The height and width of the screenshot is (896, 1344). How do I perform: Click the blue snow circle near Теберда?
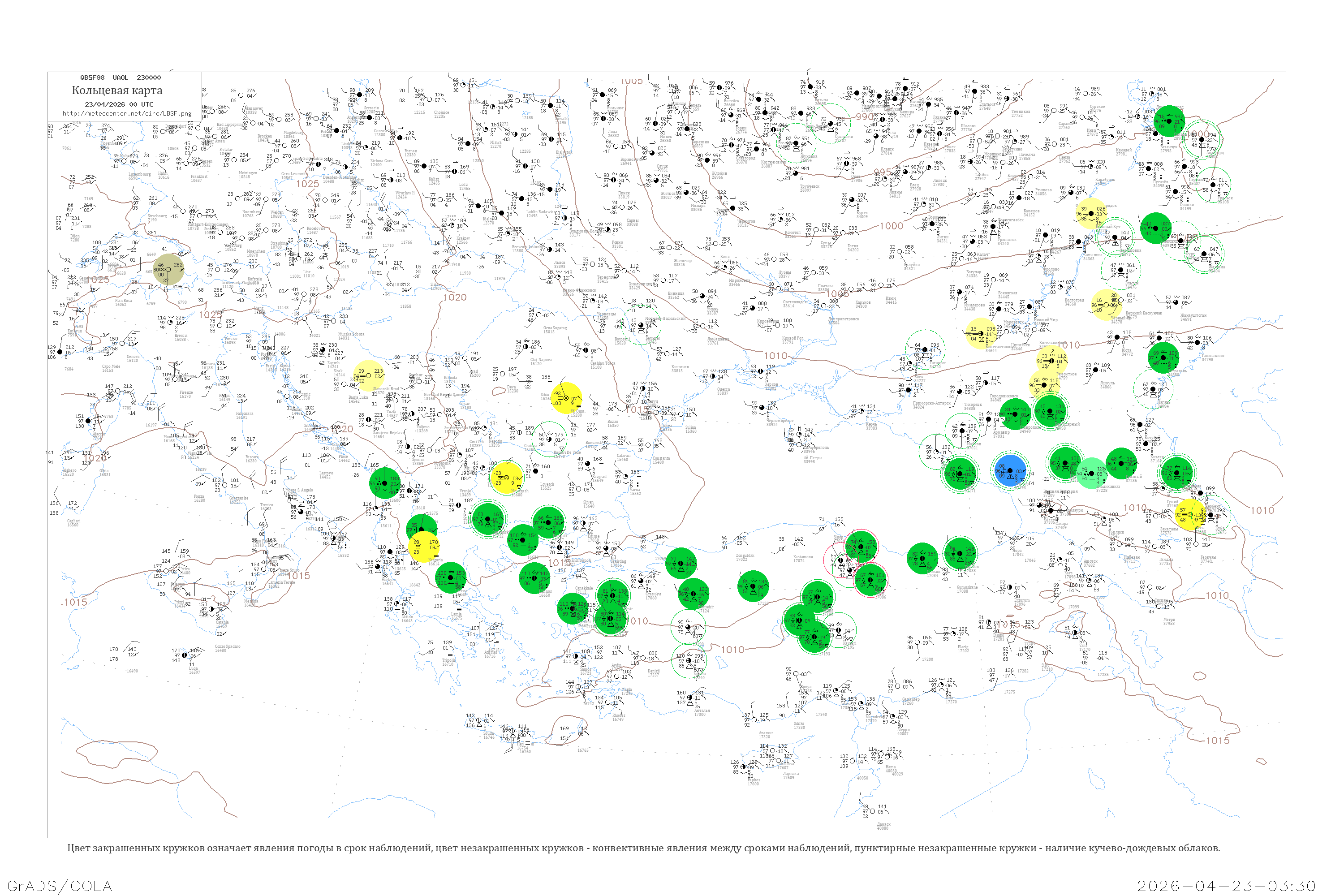[1009, 470]
